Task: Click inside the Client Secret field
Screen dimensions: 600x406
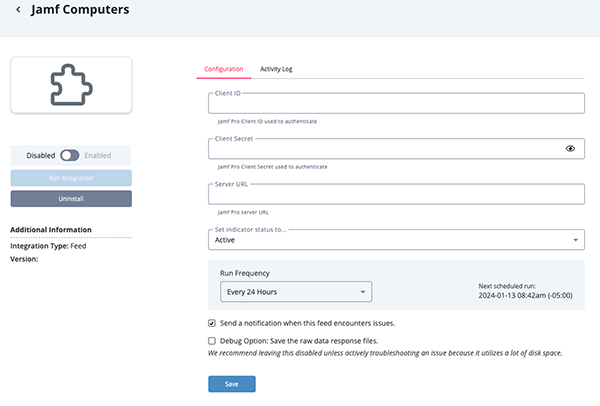Action: [385, 149]
